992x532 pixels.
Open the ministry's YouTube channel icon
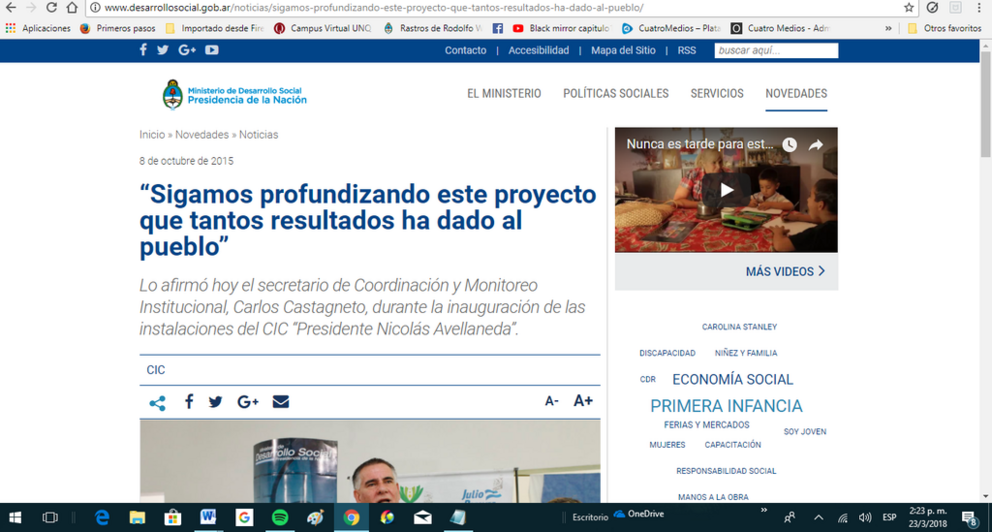(212, 50)
